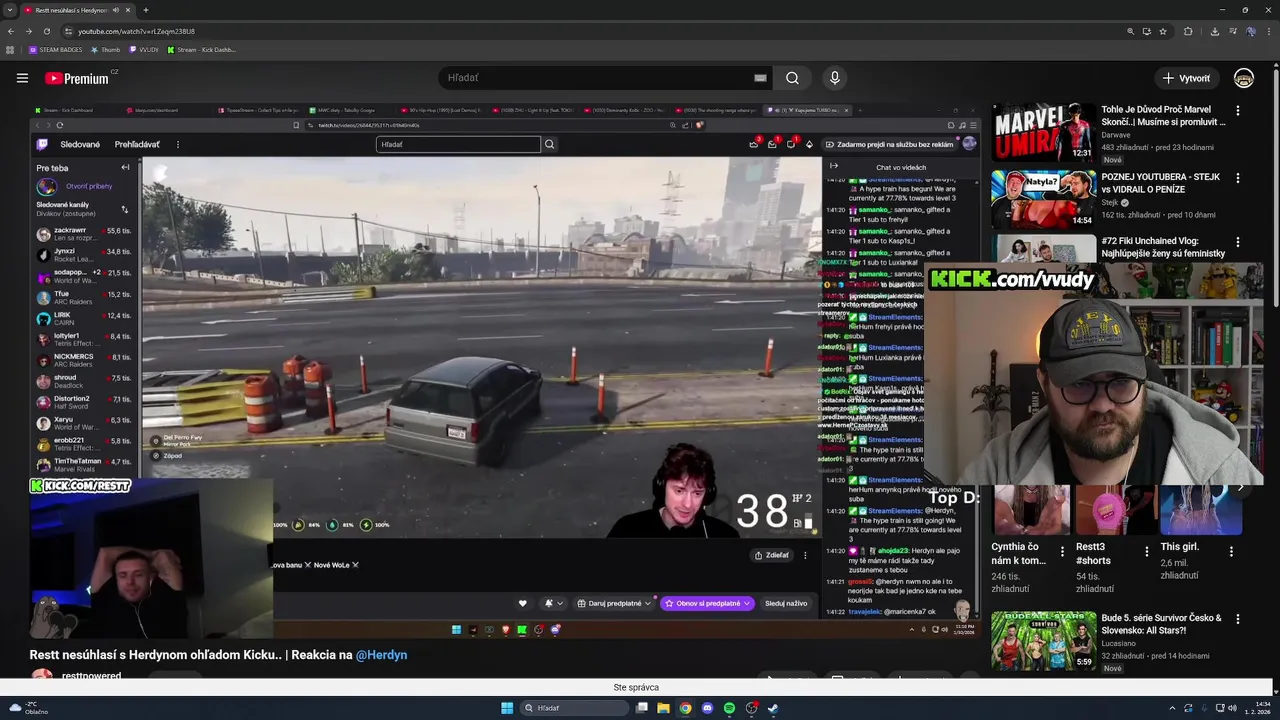Image resolution: width=1280 pixels, height=720 pixels.
Task: Open options for POZNEJ YOUTUBERA video
Action: coord(1238,178)
